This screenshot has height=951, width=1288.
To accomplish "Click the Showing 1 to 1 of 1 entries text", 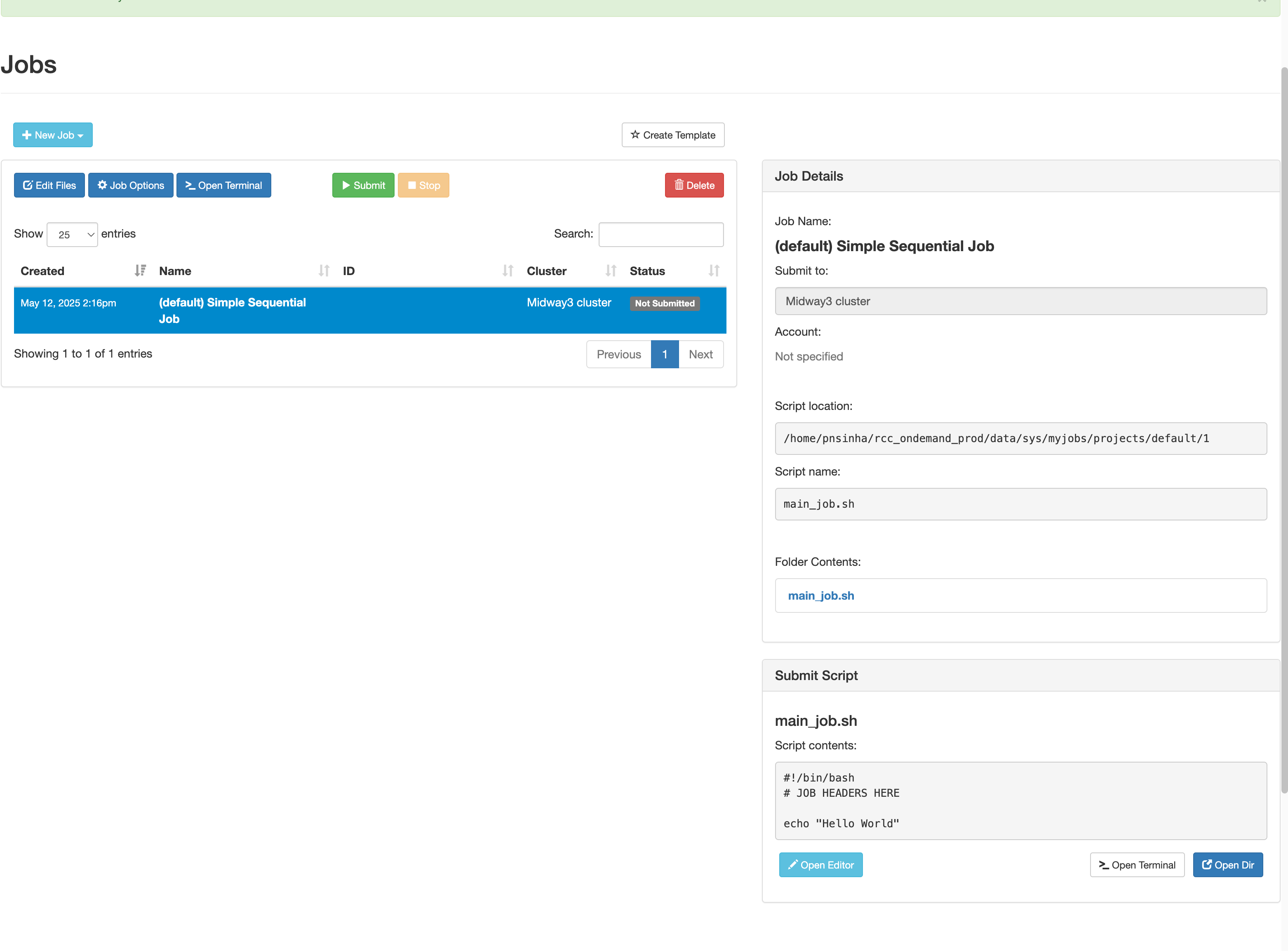I will click(x=83, y=353).
